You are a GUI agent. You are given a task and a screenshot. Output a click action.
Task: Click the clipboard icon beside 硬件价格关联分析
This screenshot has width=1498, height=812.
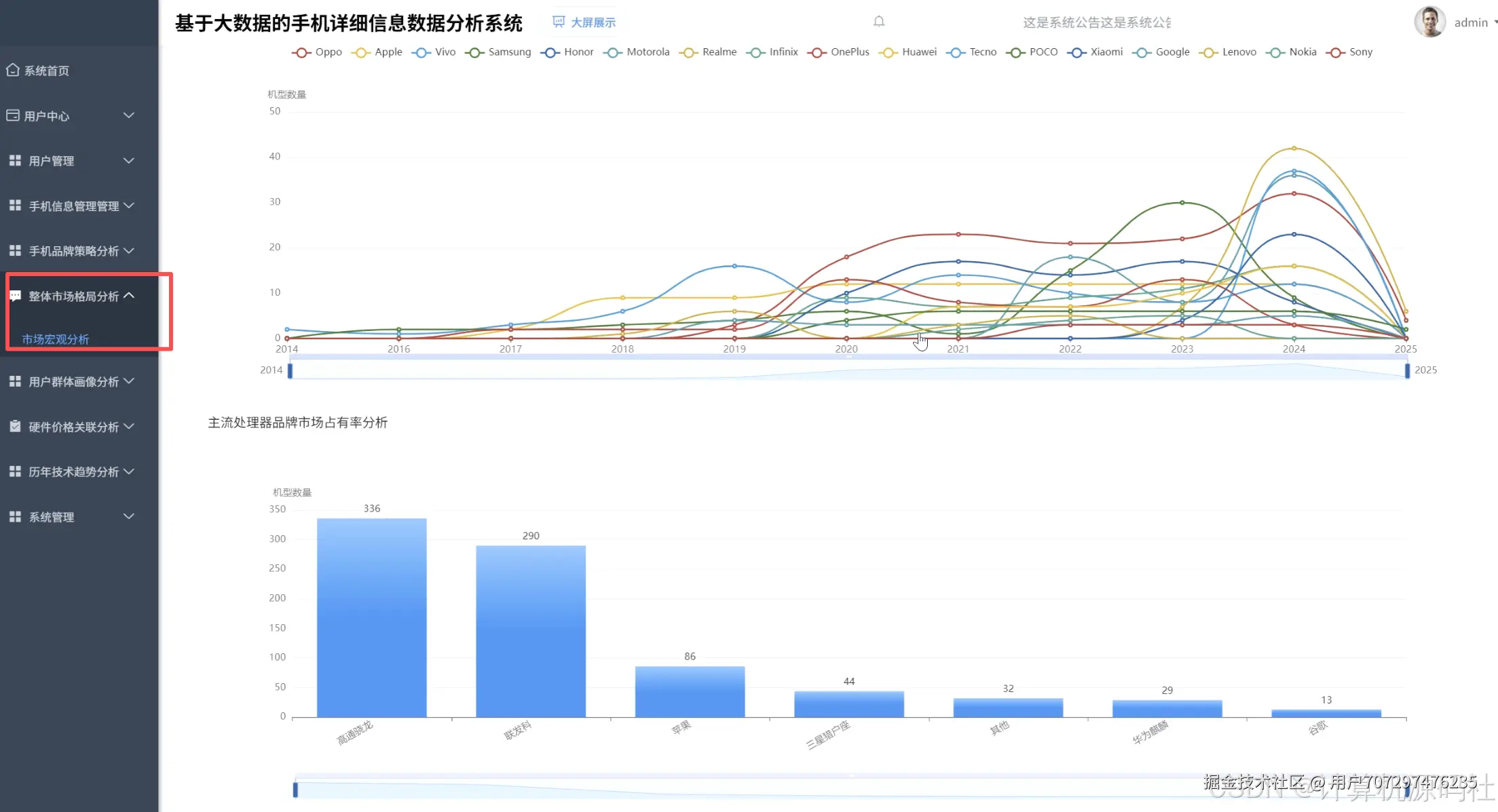(15, 426)
